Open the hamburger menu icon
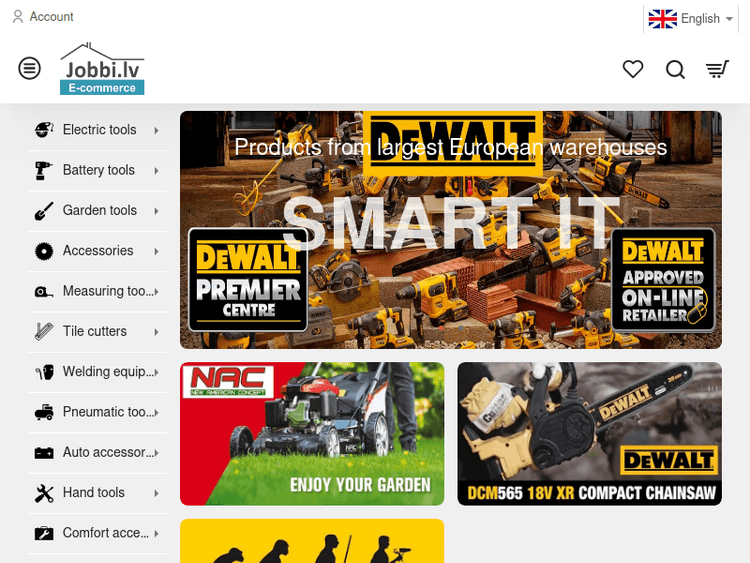Image resolution: width=750 pixels, height=563 pixels. pyautogui.click(x=30, y=68)
